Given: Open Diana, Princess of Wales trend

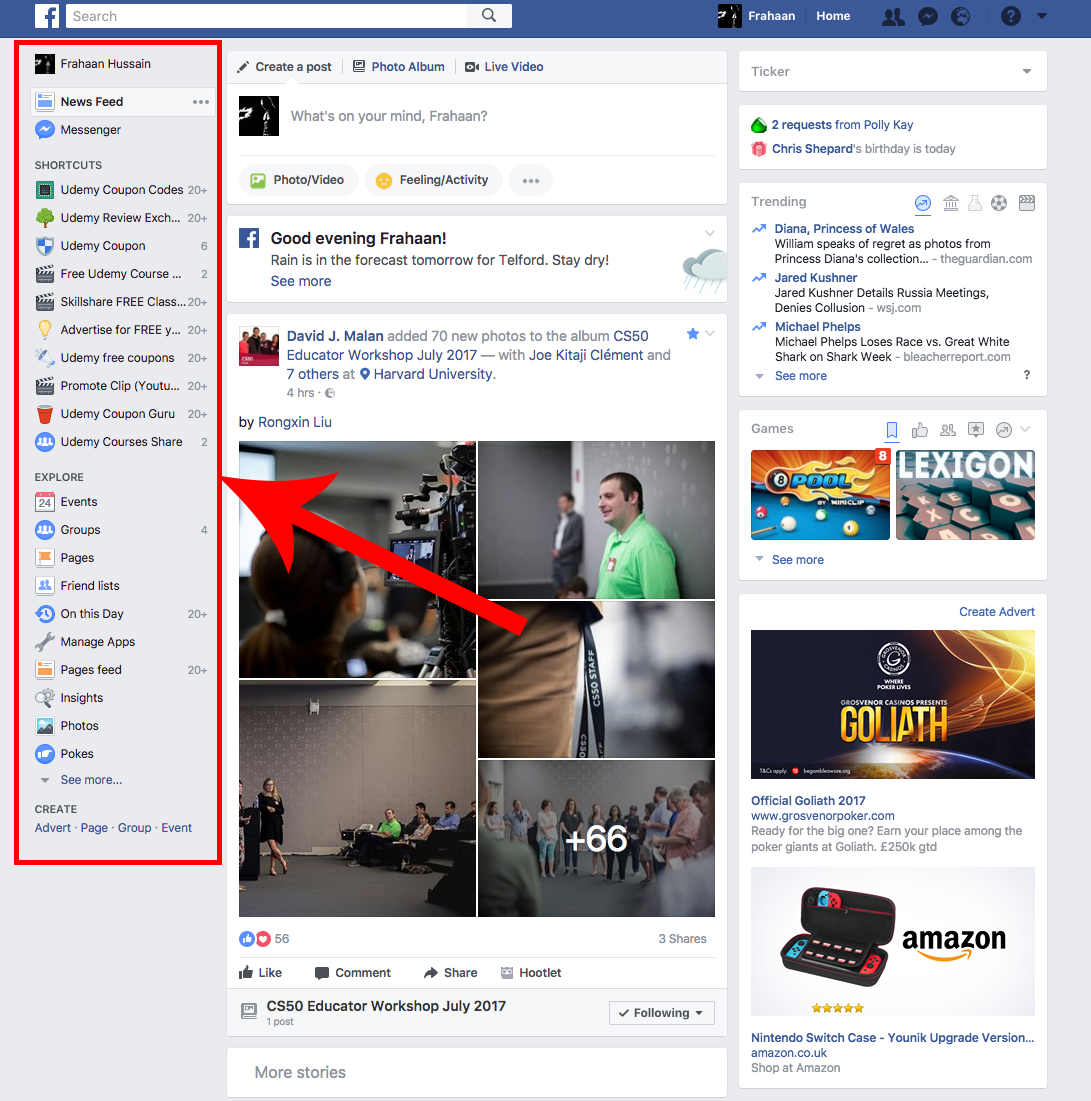Looking at the screenshot, I should 844,228.
